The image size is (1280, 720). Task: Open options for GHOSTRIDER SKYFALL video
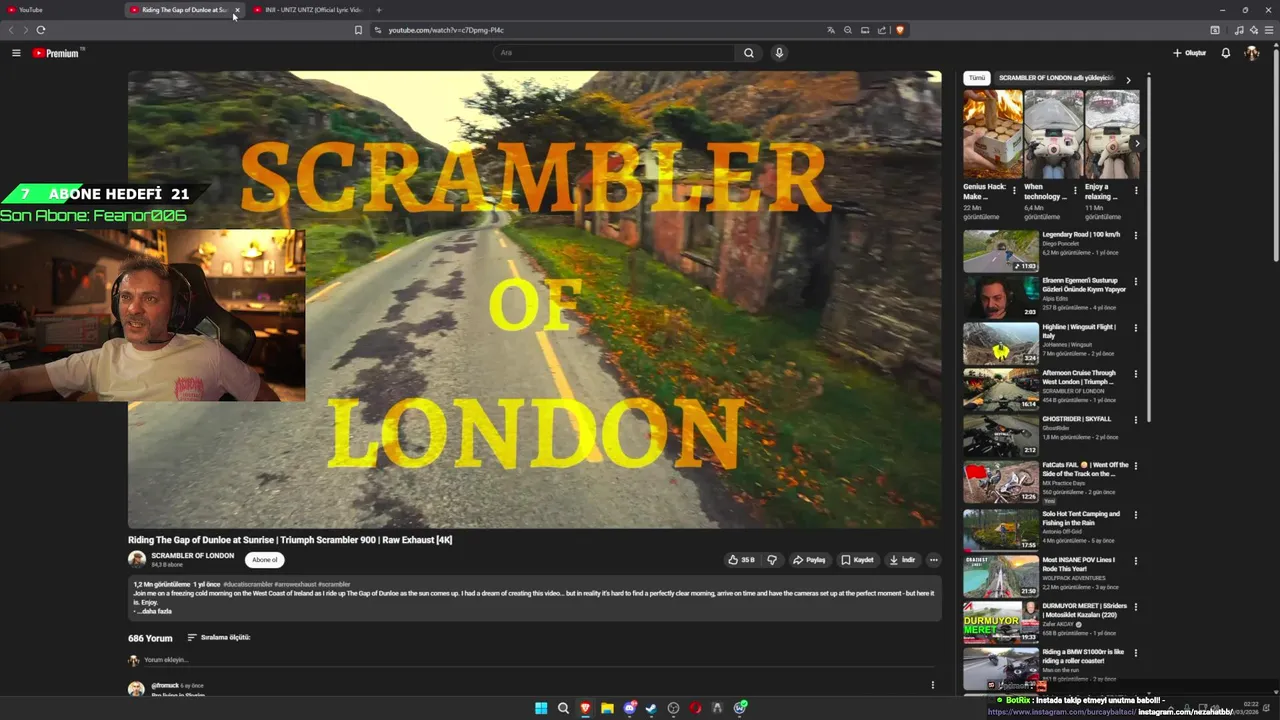[x=1135, y=420]
